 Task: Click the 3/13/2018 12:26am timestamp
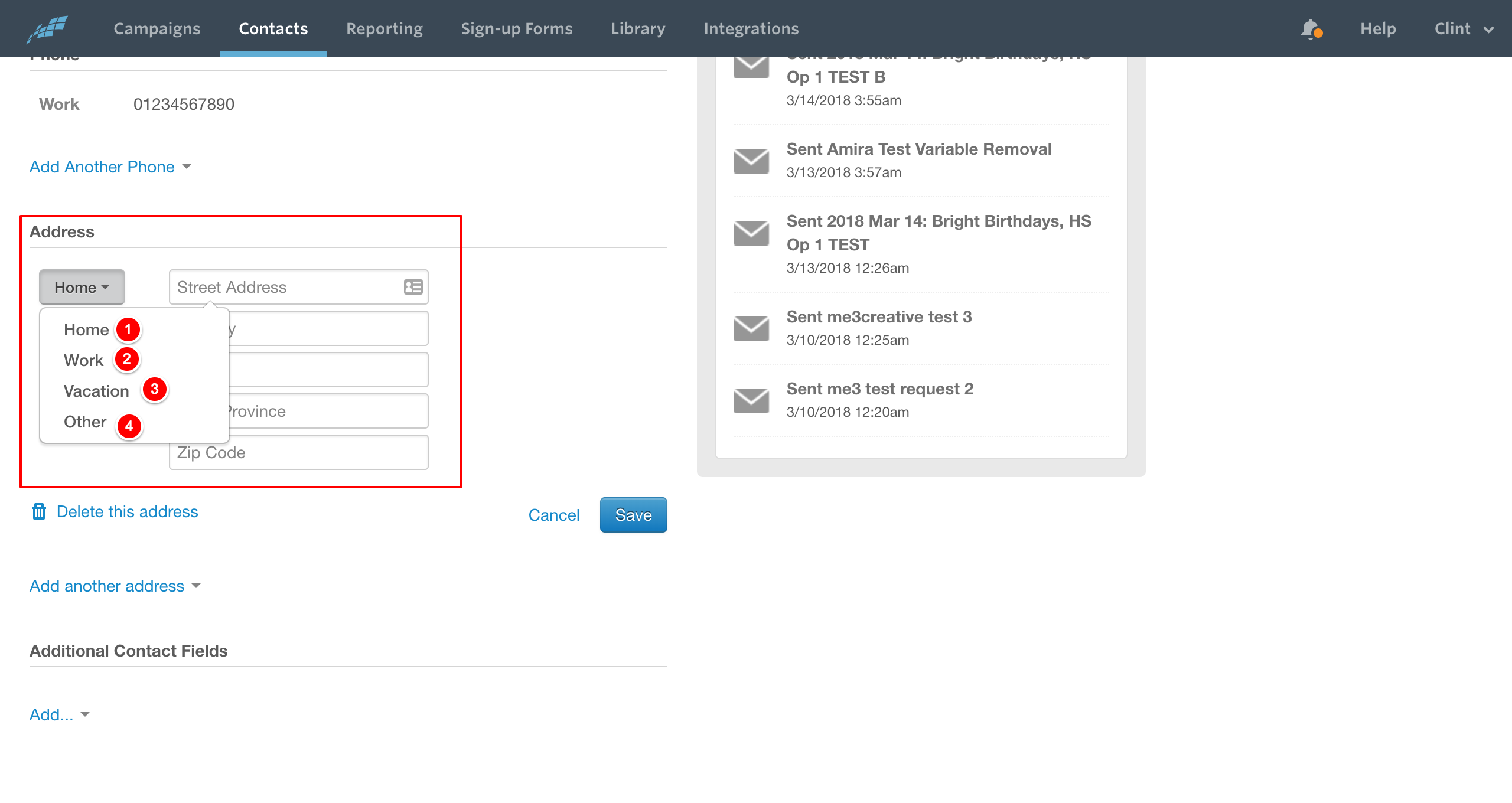(848, 268)
